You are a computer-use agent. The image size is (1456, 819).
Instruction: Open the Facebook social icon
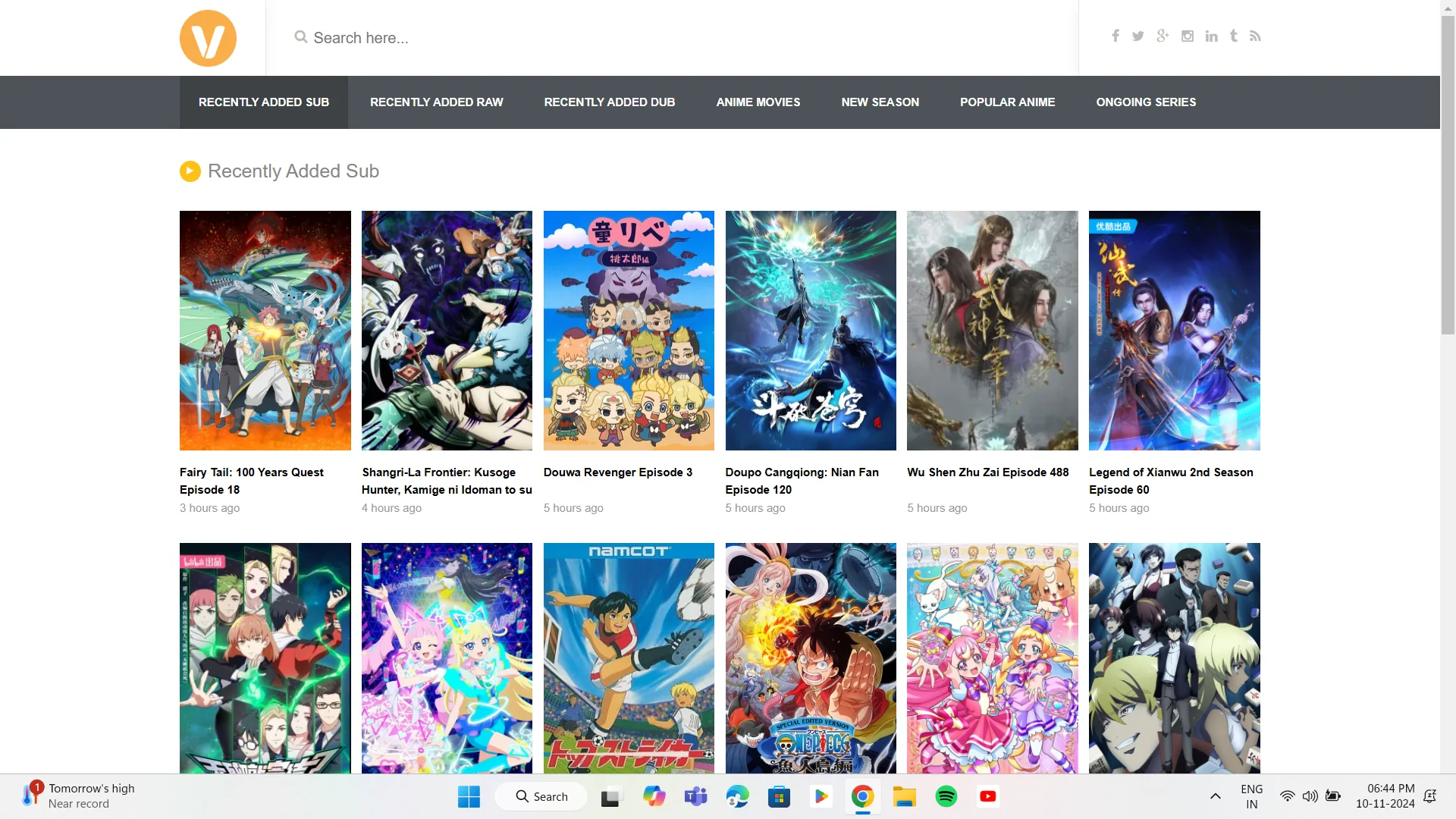1115,36
